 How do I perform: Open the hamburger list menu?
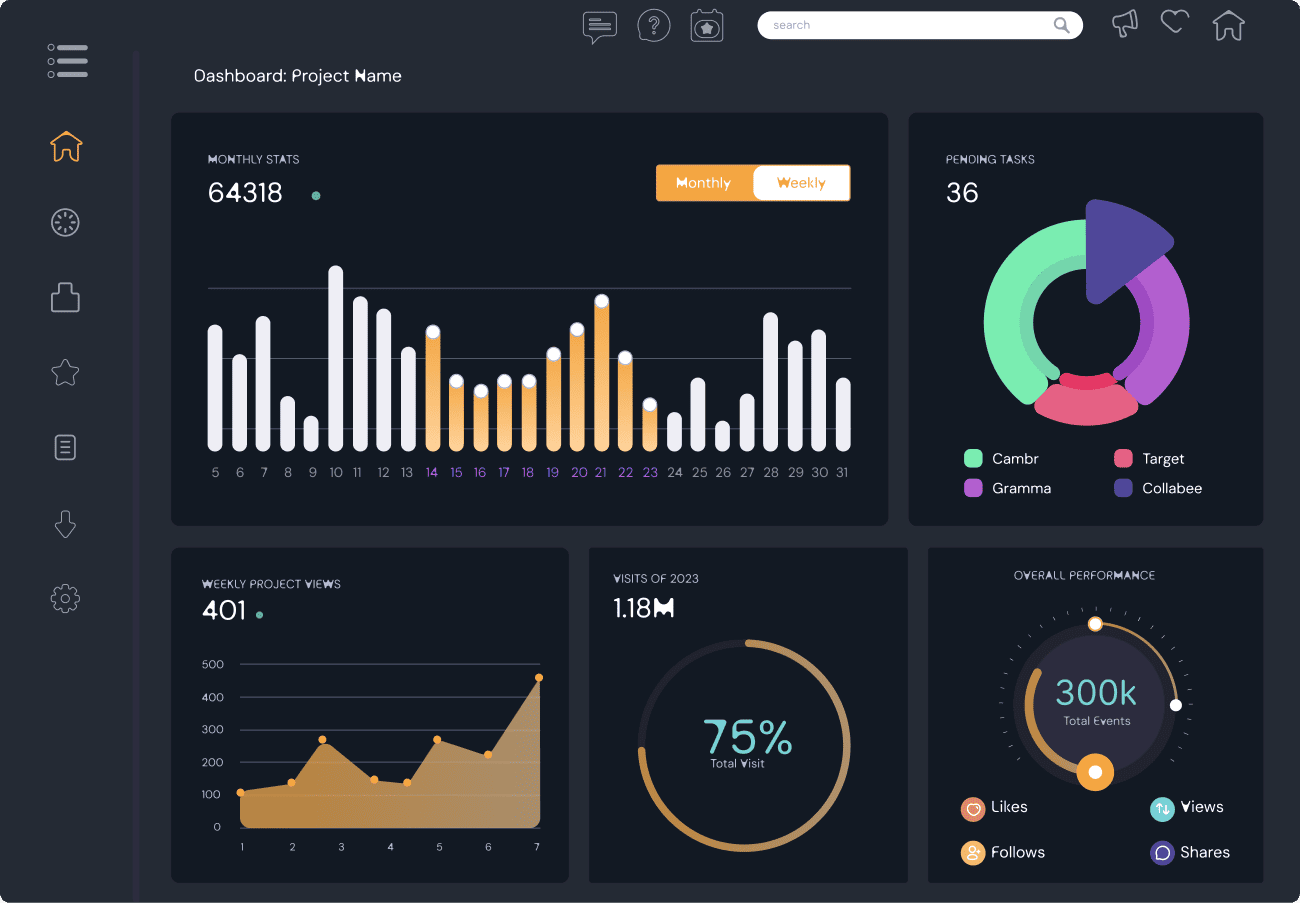click(x=67, y=61)
